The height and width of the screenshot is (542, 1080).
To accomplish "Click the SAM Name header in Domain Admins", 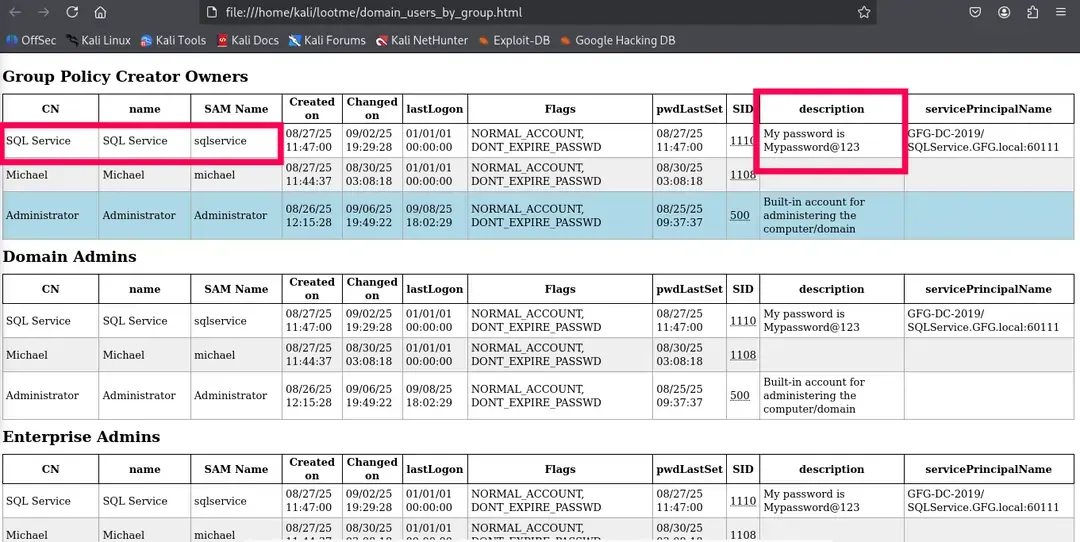I will tap(236, 289).
